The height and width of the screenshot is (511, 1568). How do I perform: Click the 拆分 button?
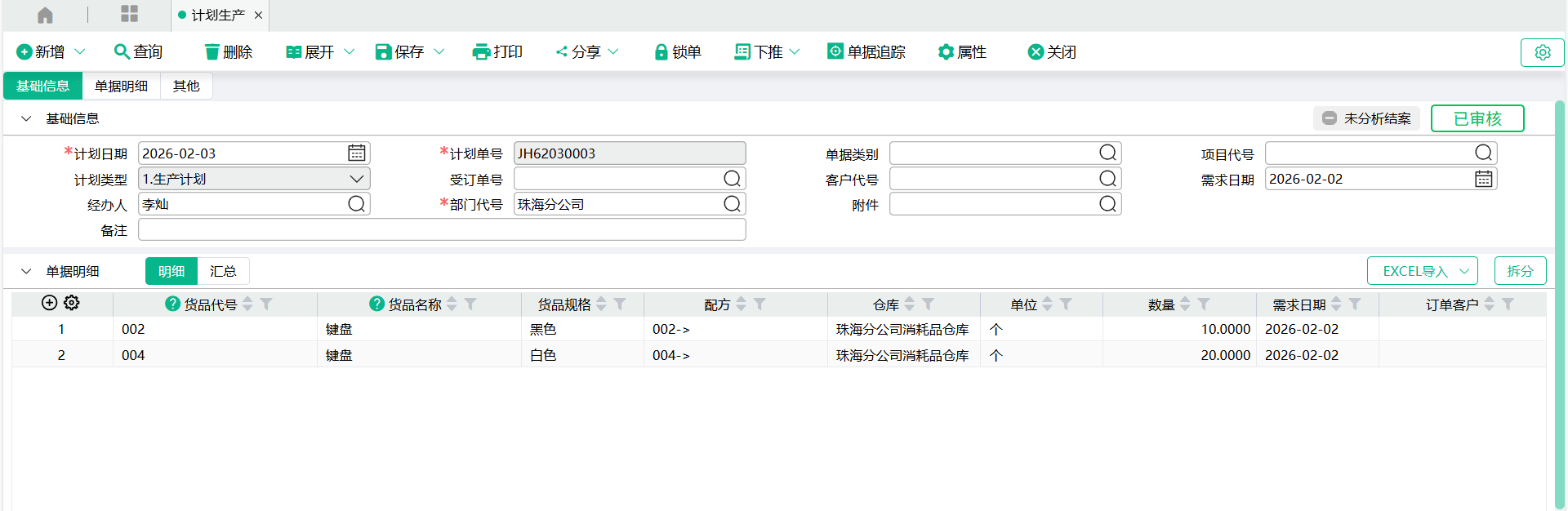click(1520, 271)
